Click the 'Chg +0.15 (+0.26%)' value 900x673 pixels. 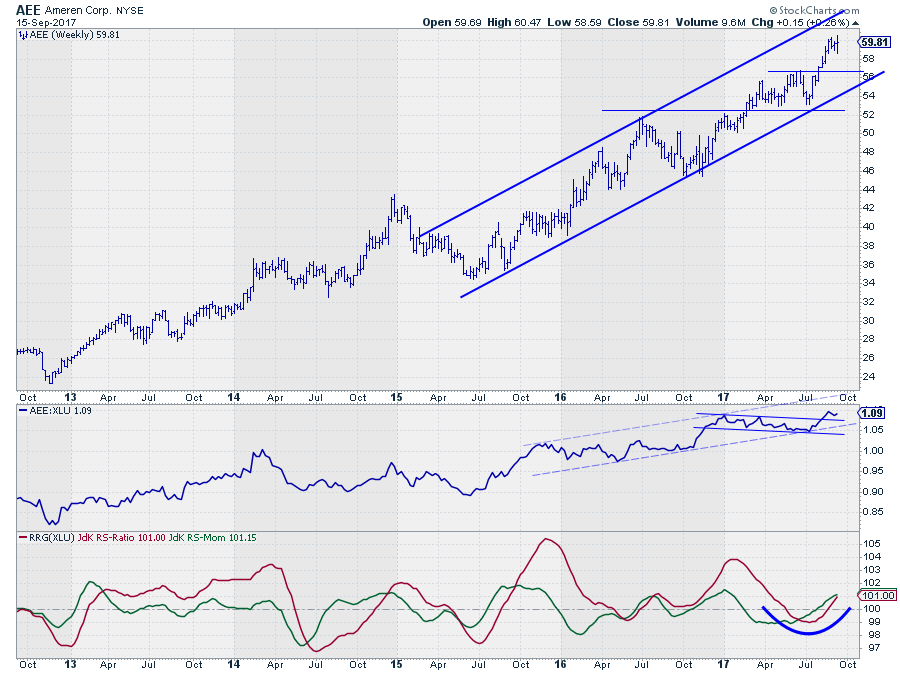click(x=800, y=22)
